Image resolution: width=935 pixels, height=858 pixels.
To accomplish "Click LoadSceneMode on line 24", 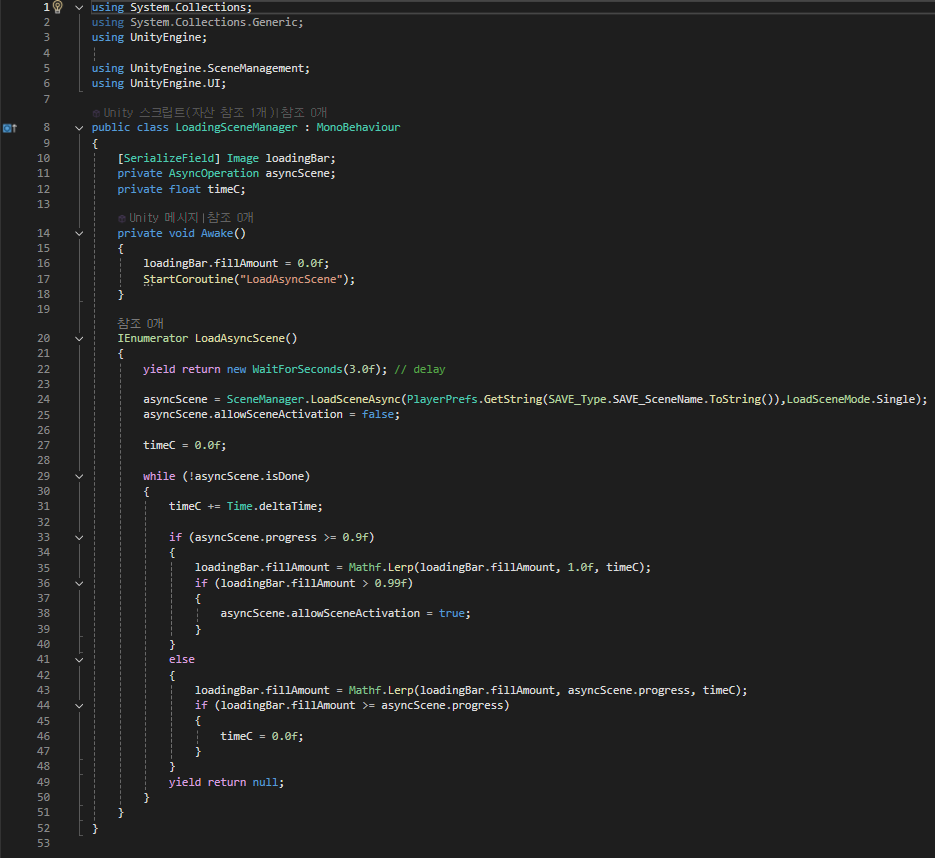I will click(828, 399).
